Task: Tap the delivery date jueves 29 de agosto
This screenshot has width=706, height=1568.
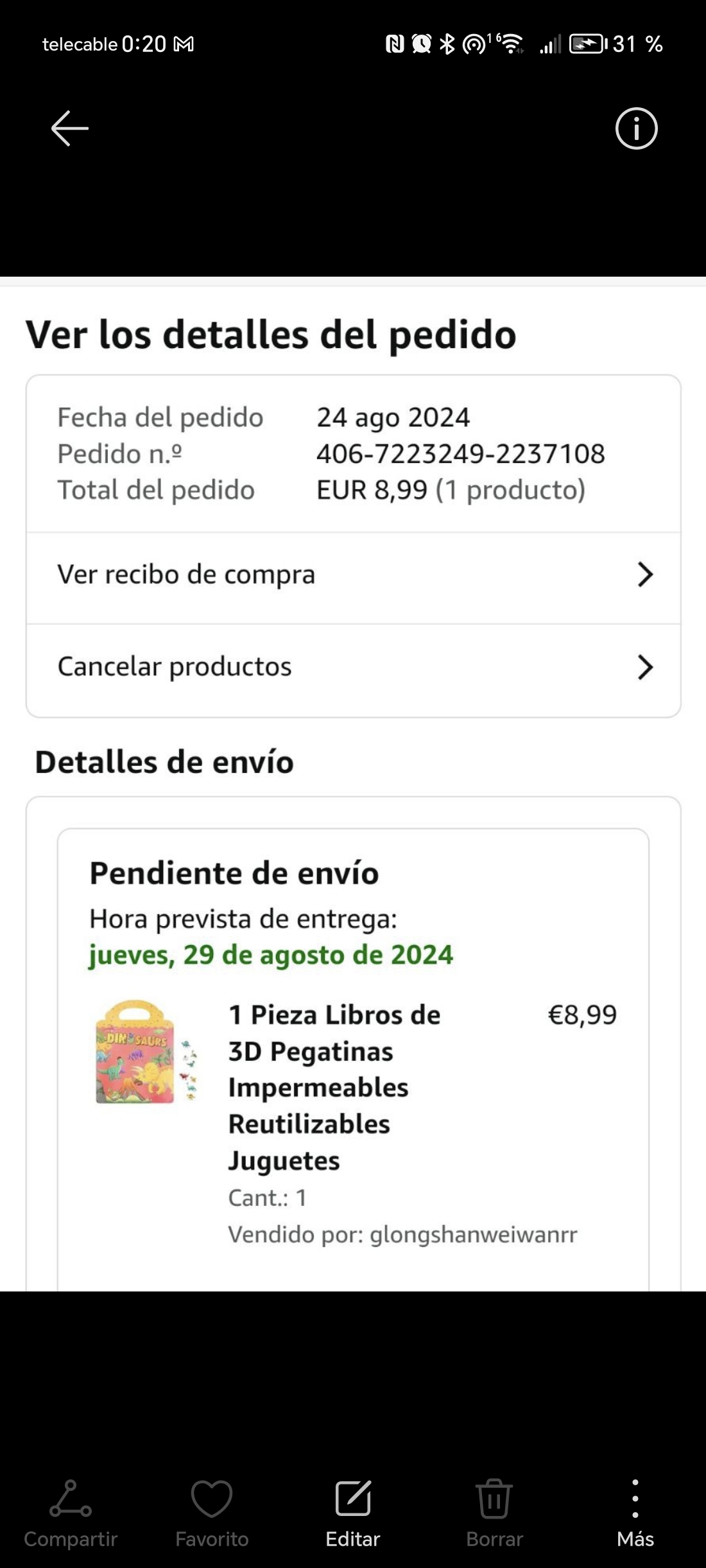Action: pos(270,955)
